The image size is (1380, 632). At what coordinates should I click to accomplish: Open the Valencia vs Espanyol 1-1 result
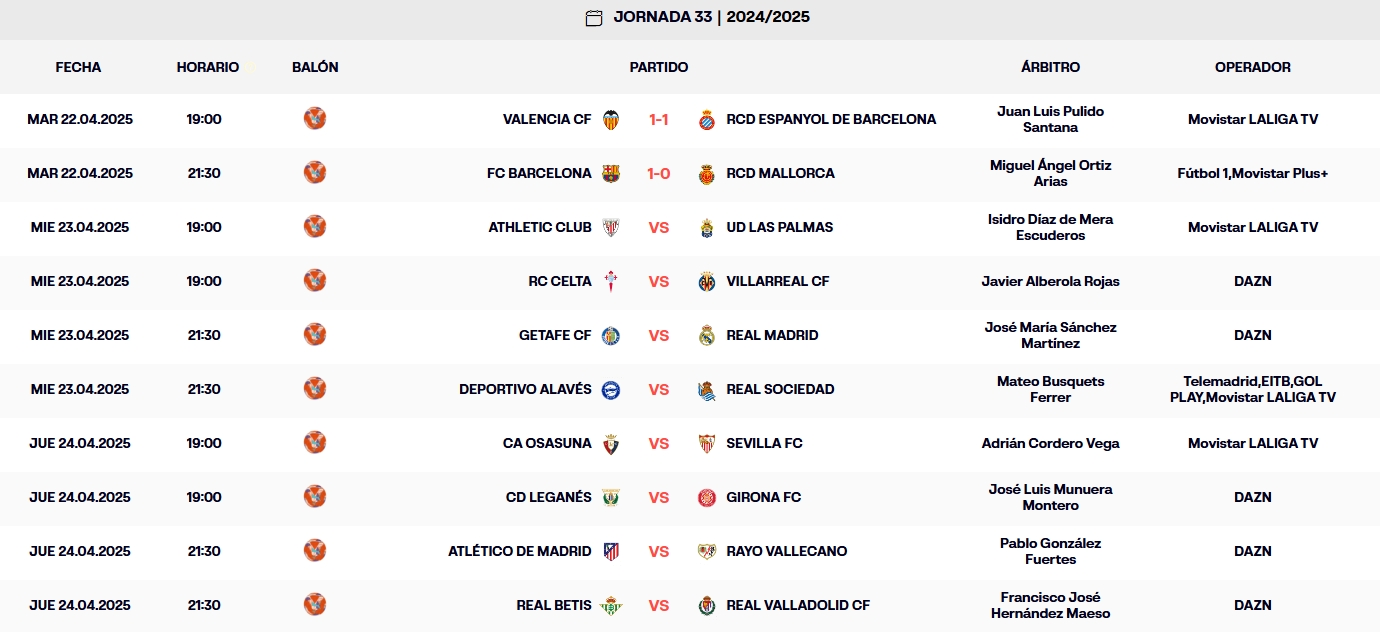[658, 120]
